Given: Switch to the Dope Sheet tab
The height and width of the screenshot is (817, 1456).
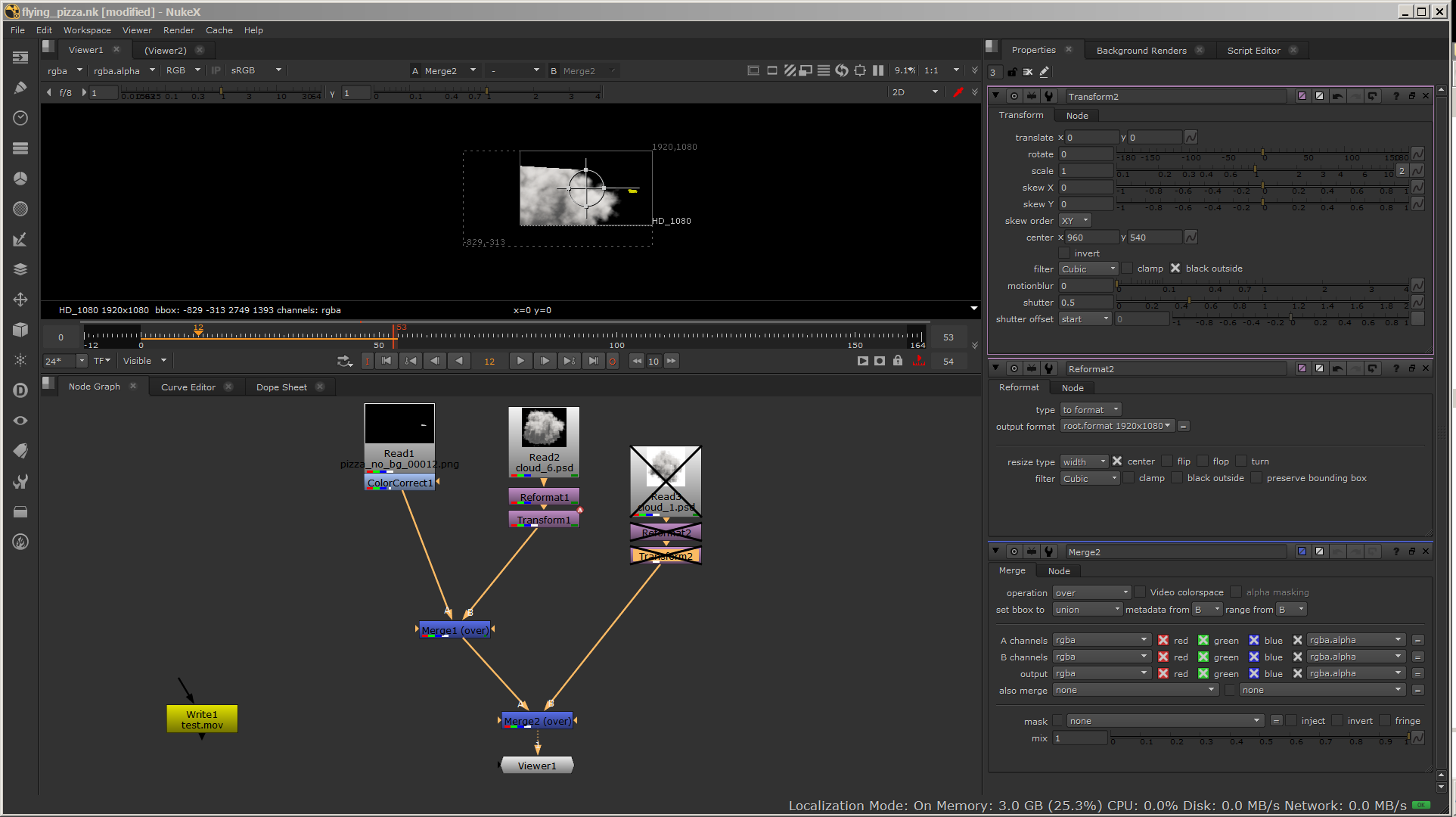Looking at the screenshot, I should [281, 387].
